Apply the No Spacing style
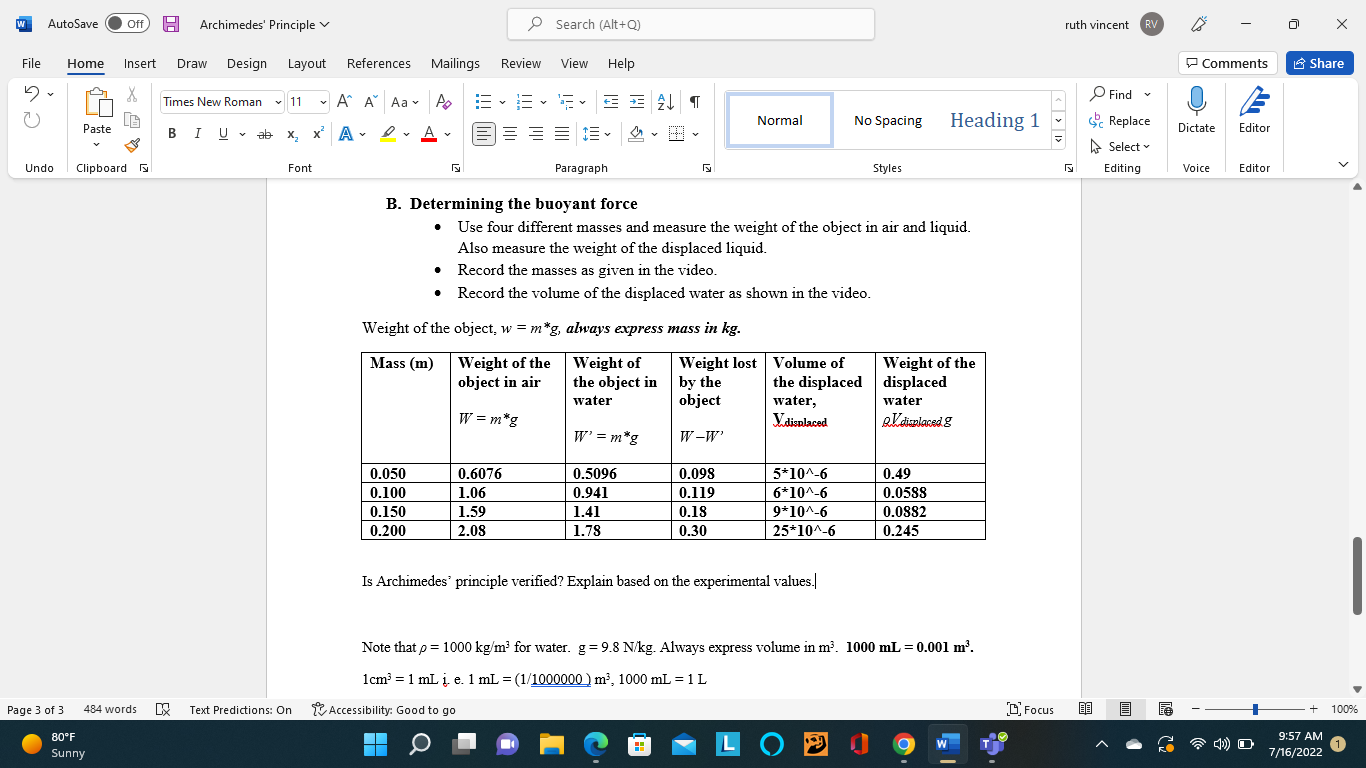The height and width of the screenshot is (768, 1366). [888, 120]
